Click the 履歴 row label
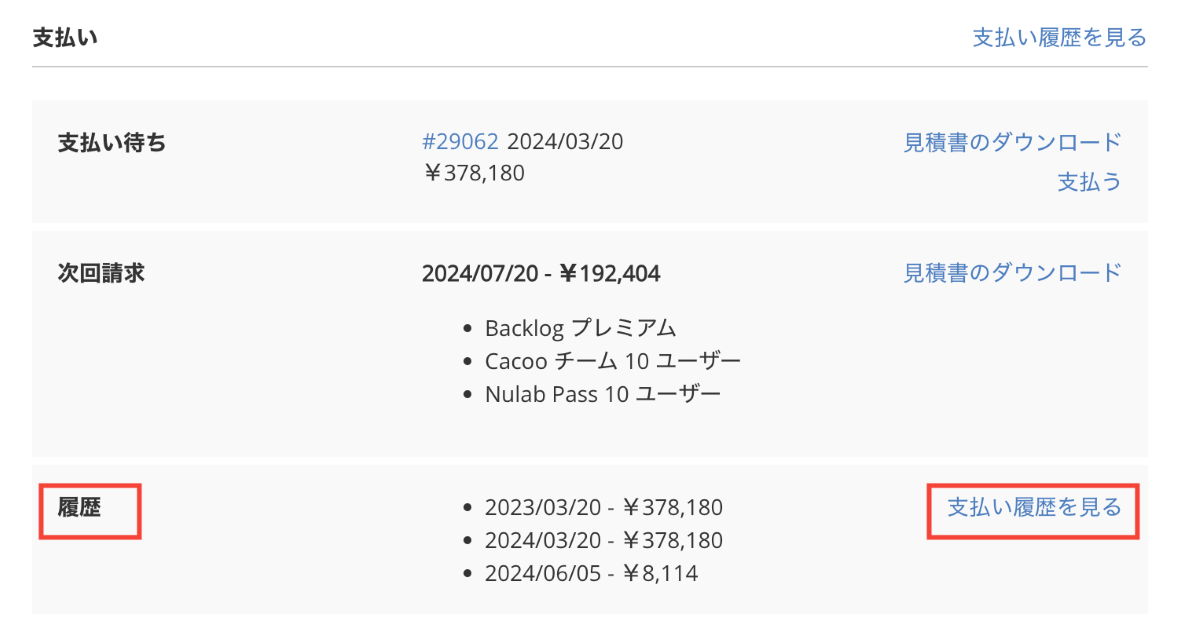 (80, 507)
